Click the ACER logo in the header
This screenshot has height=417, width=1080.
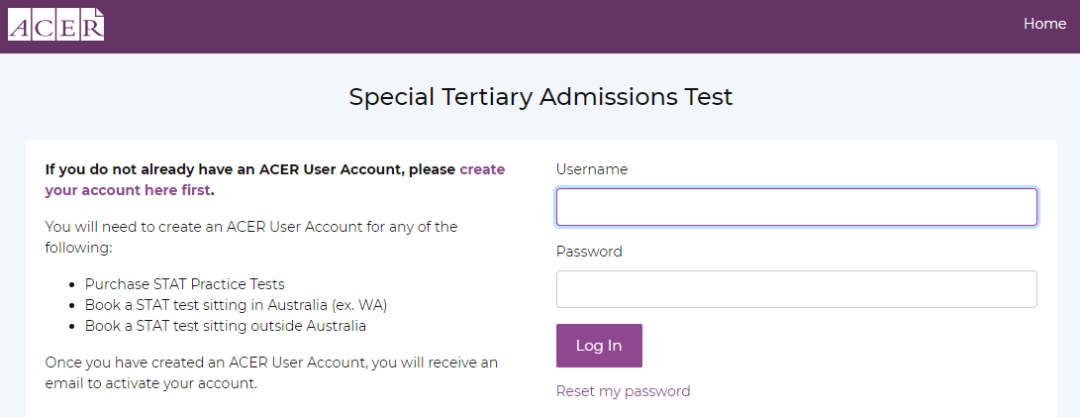point(56,25)
